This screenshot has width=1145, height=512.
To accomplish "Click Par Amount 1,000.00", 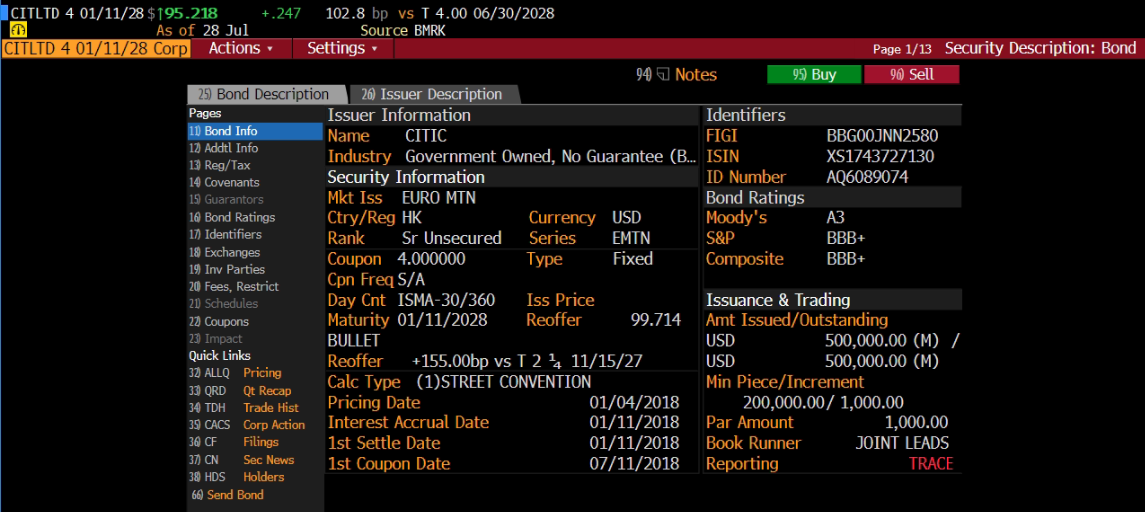I will (916, 422).
